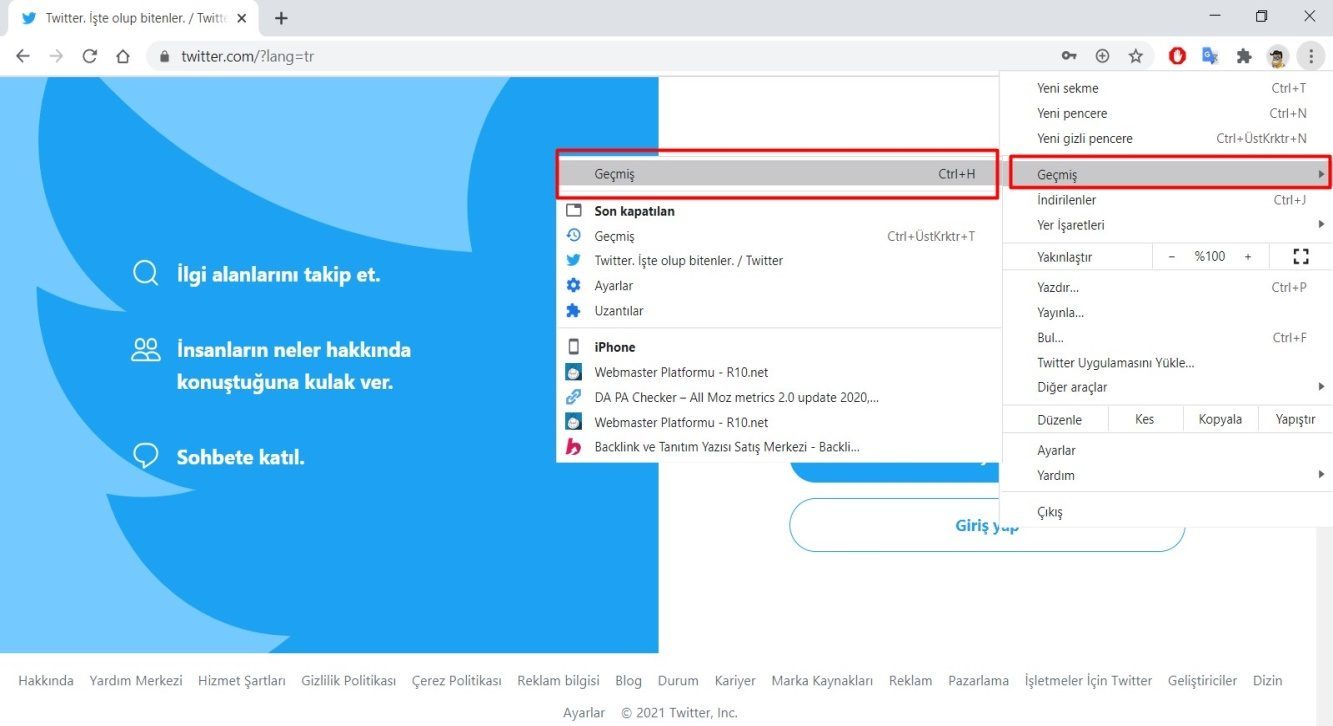Expand the Yardım submenu
Viewport: 1333px width, 726px height.
(x=1166, y=475)
